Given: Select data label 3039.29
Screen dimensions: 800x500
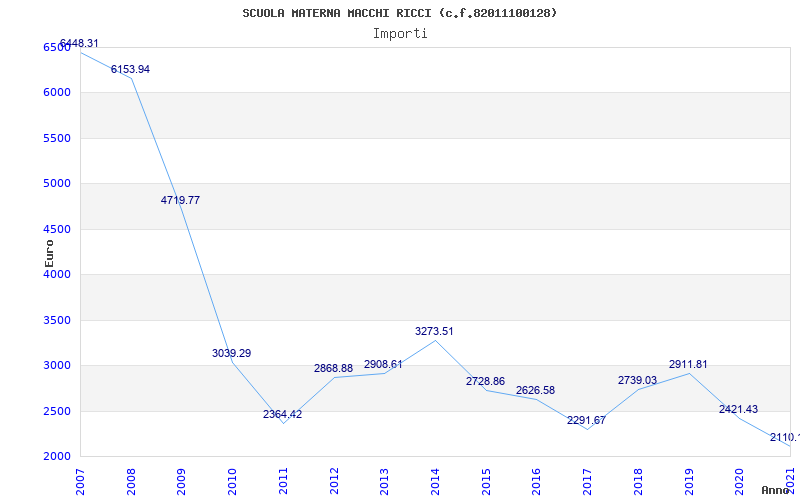Looking at the screenshot, I should click(x=232, y=353).
